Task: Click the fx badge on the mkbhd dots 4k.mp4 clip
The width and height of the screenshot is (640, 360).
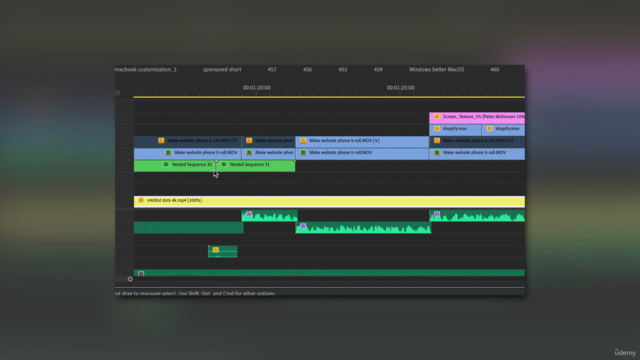Action: pyautogui.click(x=141, y=200)
